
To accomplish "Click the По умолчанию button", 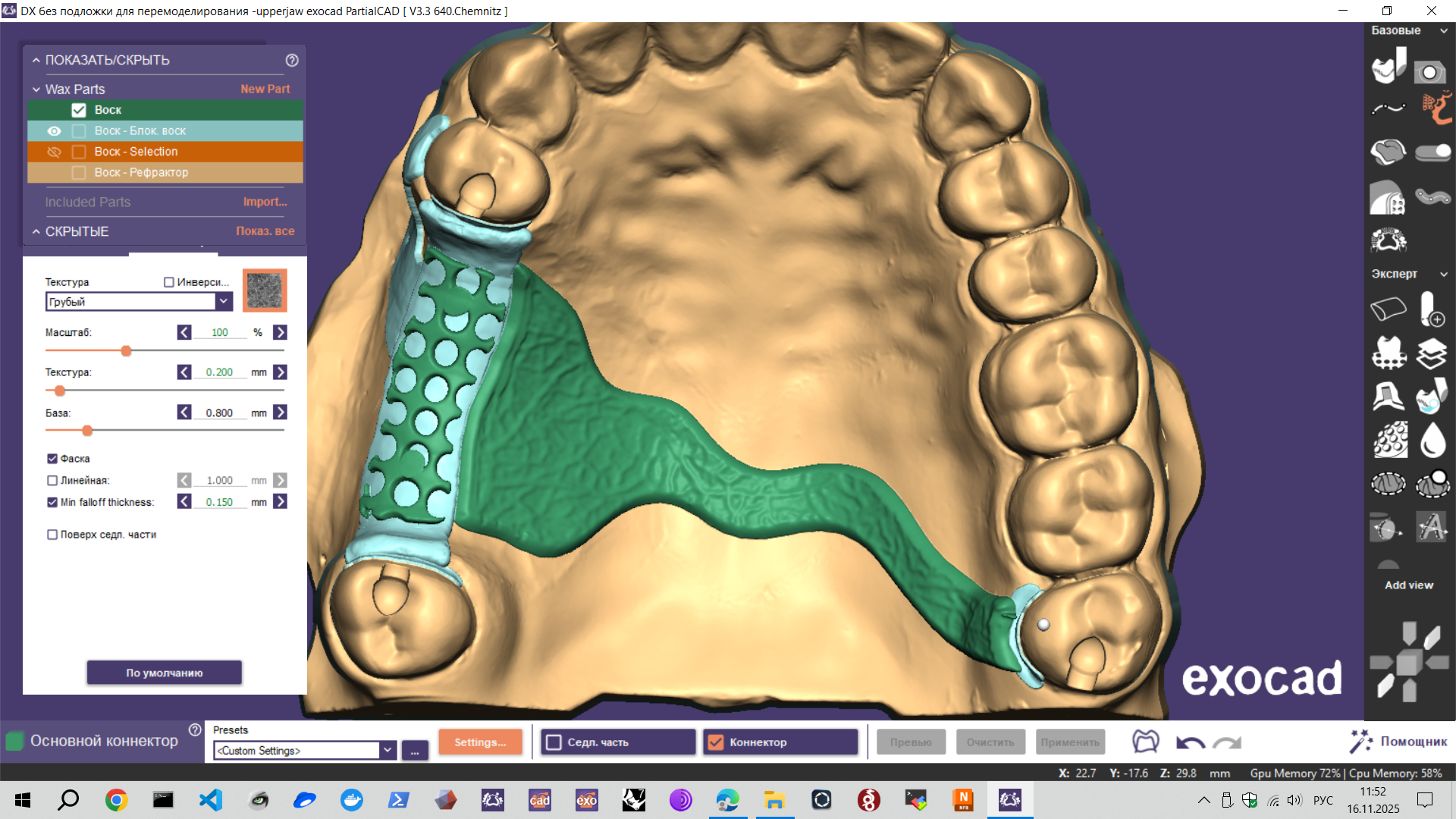I will point(164,672).
